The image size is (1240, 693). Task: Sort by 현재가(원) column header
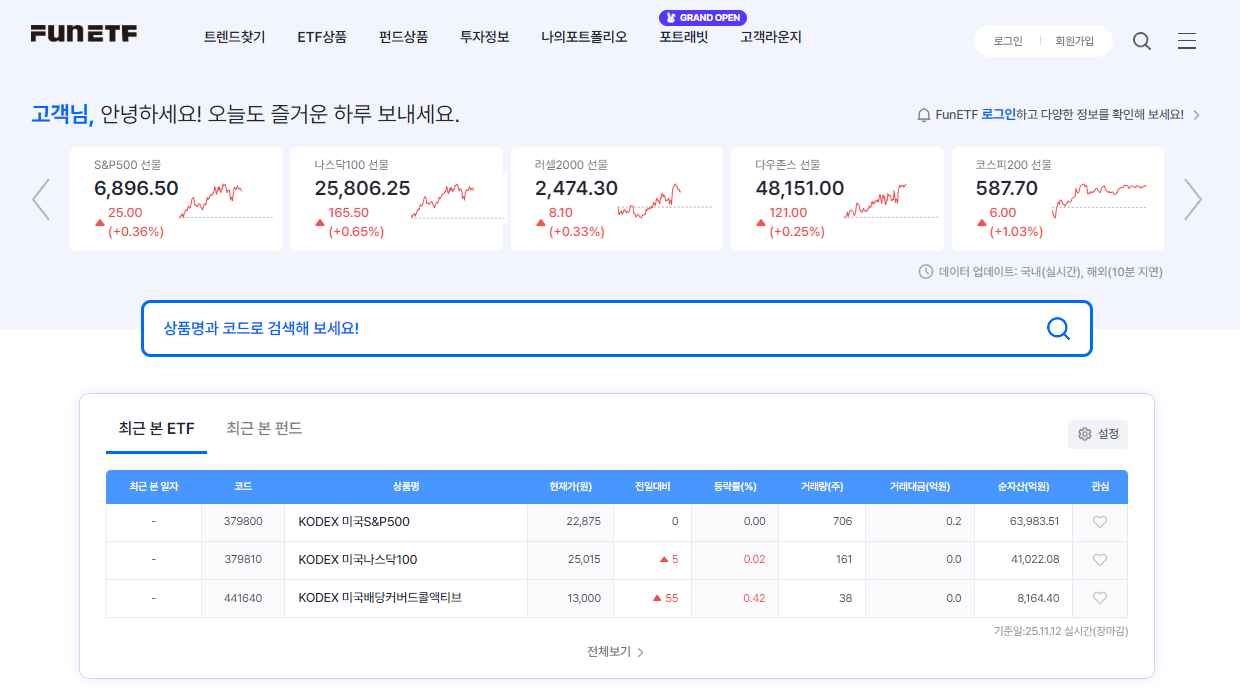click(570, 487)
